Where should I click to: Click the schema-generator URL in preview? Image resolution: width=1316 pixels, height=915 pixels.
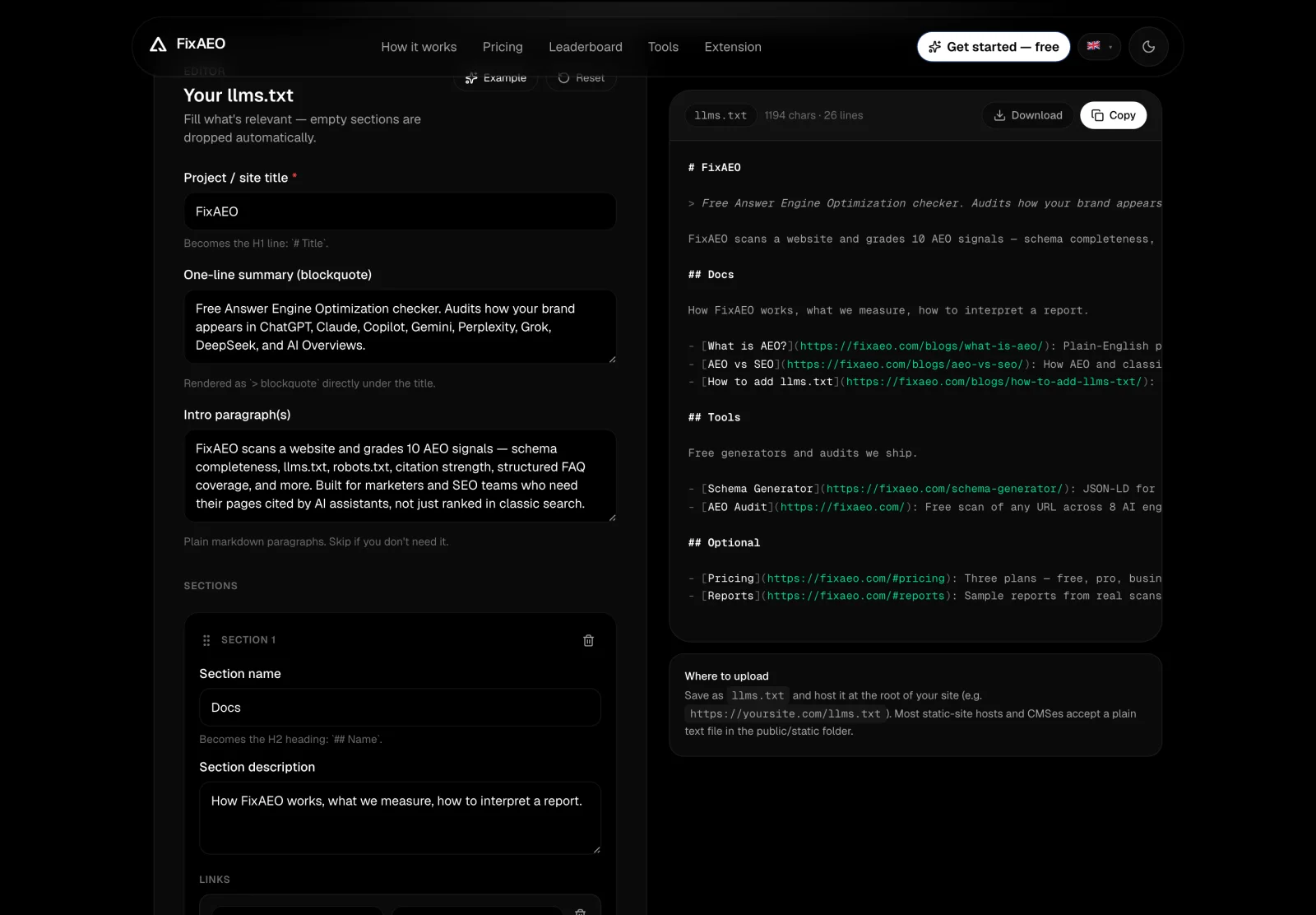click(x=944, y=489)
